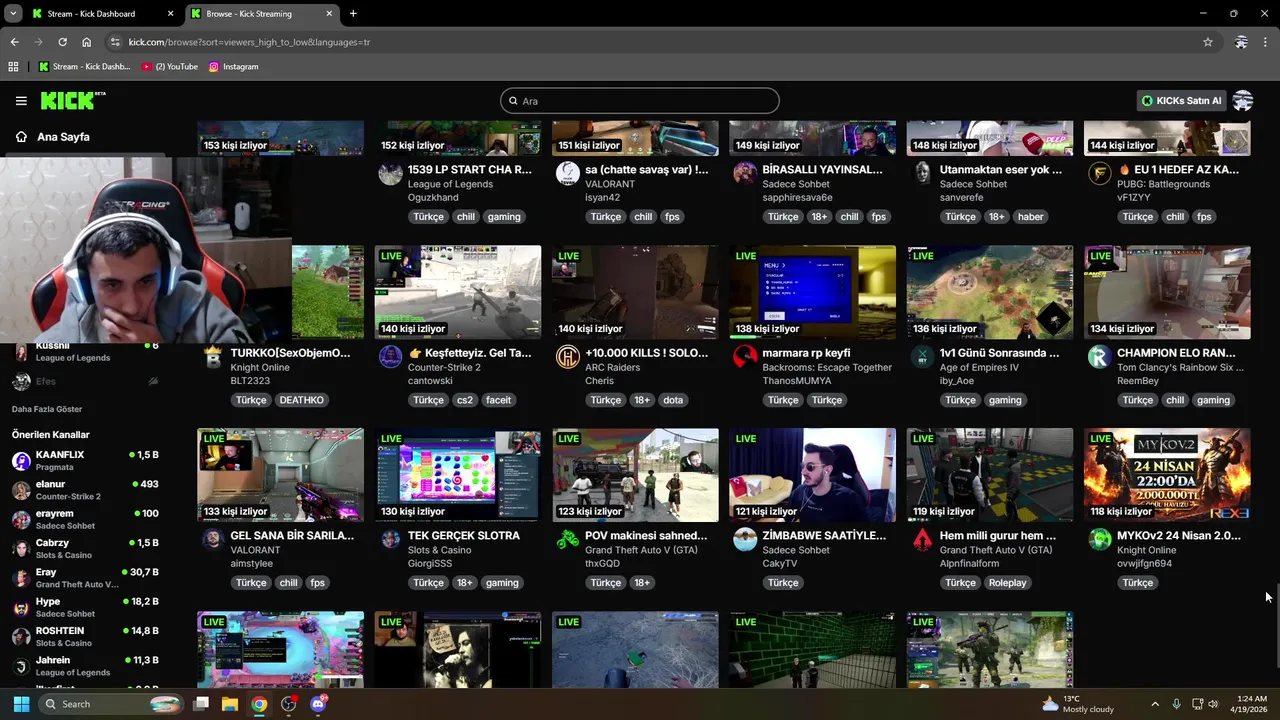1280x720 pixels.
Task: Open BLT2323 channel avatar
Action: click(x=212, y=356)
